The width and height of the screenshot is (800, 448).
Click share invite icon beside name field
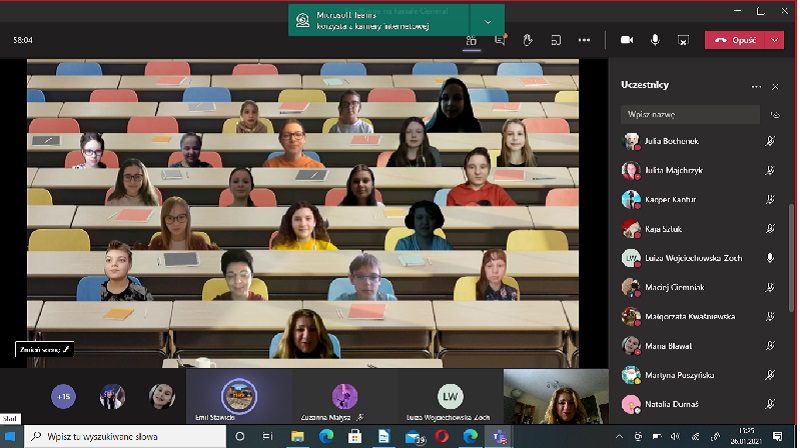(776, 115)
